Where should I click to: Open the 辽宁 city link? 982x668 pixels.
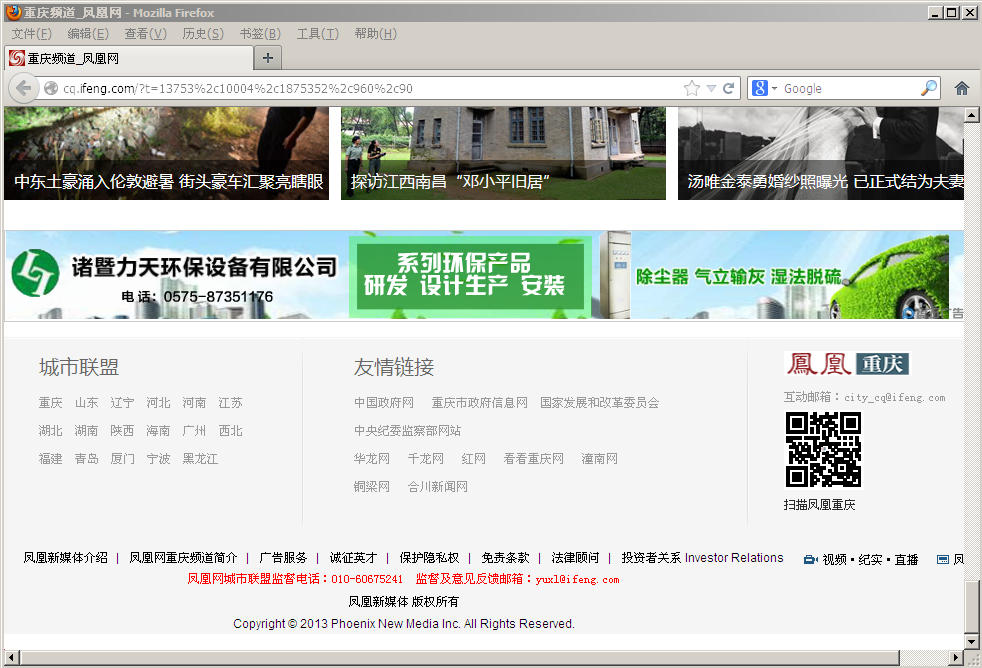point(122,403)
